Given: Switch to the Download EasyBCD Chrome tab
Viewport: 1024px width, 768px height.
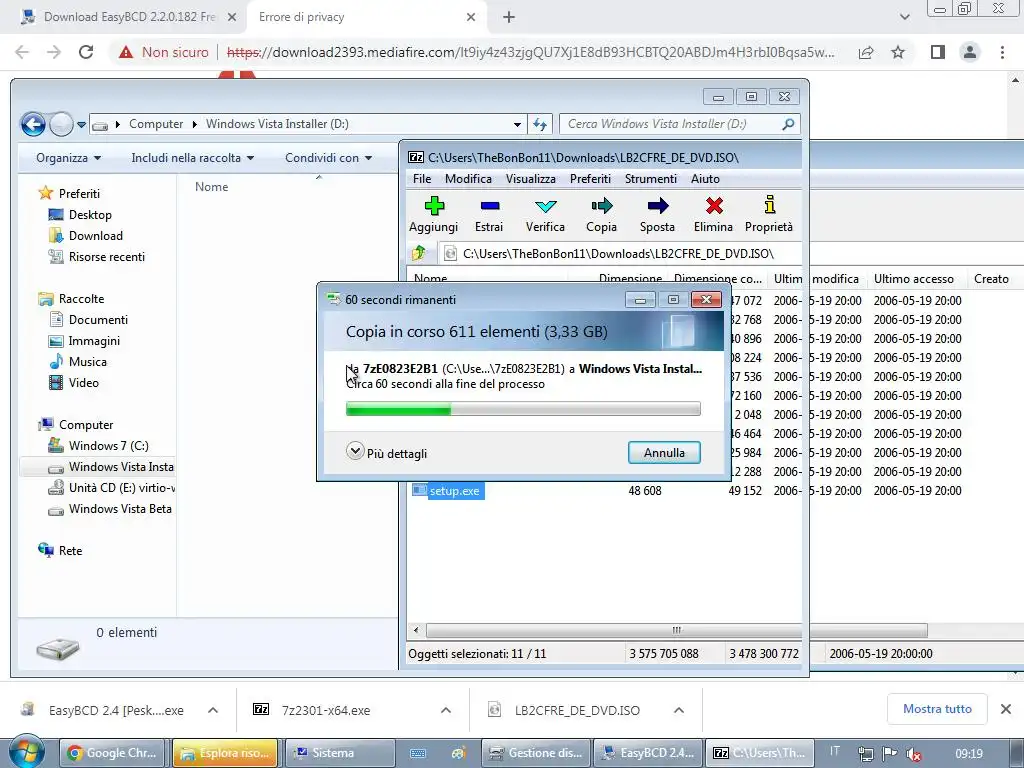Looking at the screenshot, I should point(129,17).
